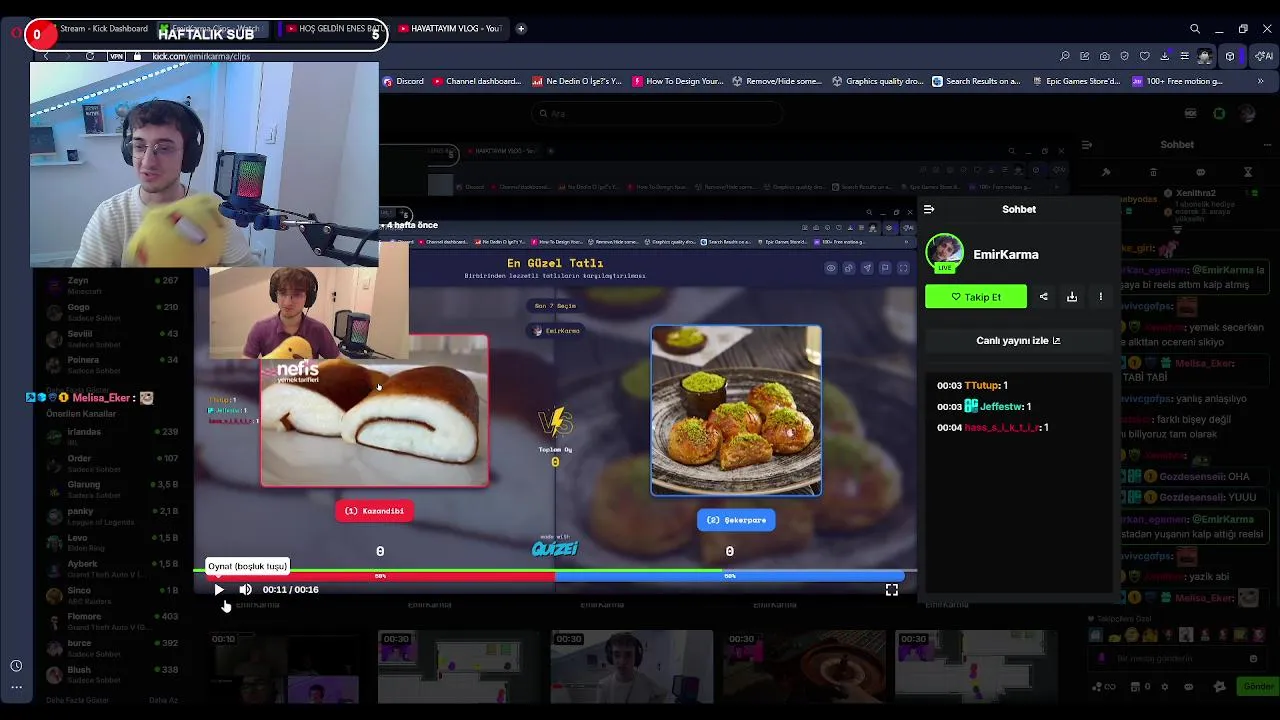The image size is (1280, 720).
Task: Open the Canlı yayını izle link
Action: tap(1018, 341)
